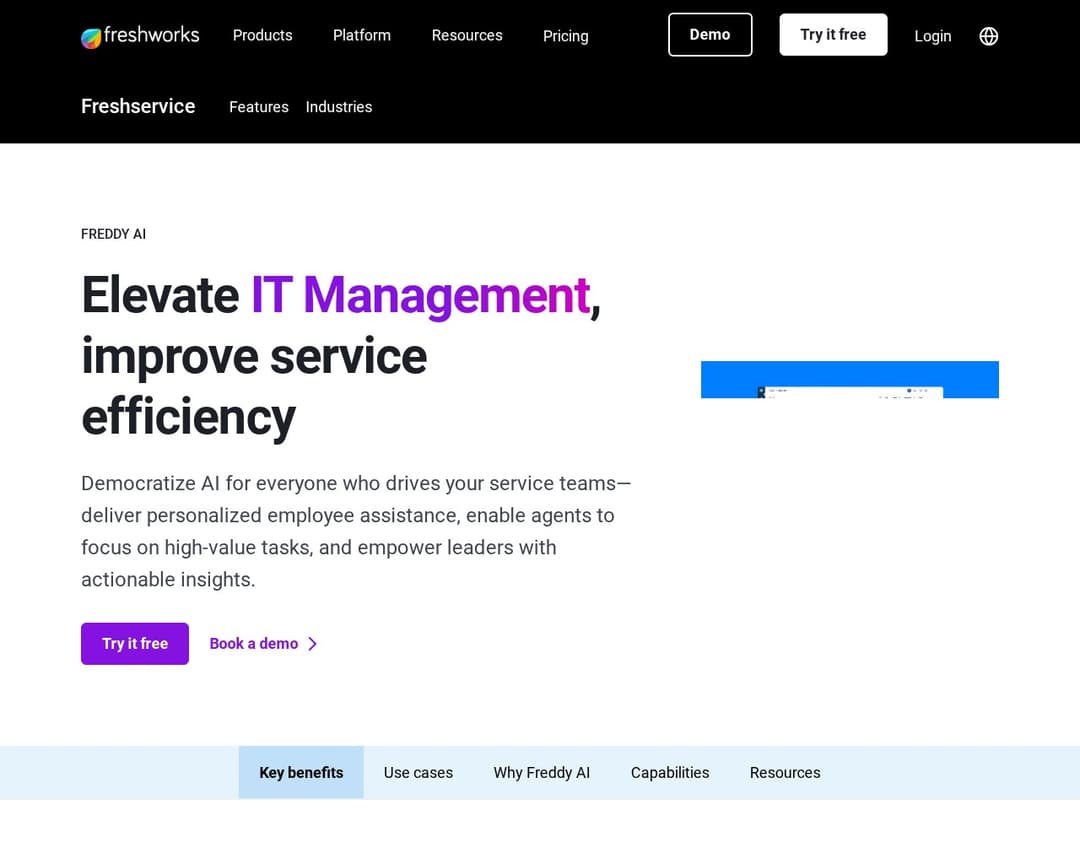
Task: Switch to the Use cases tab
Action: coord(418,773)
